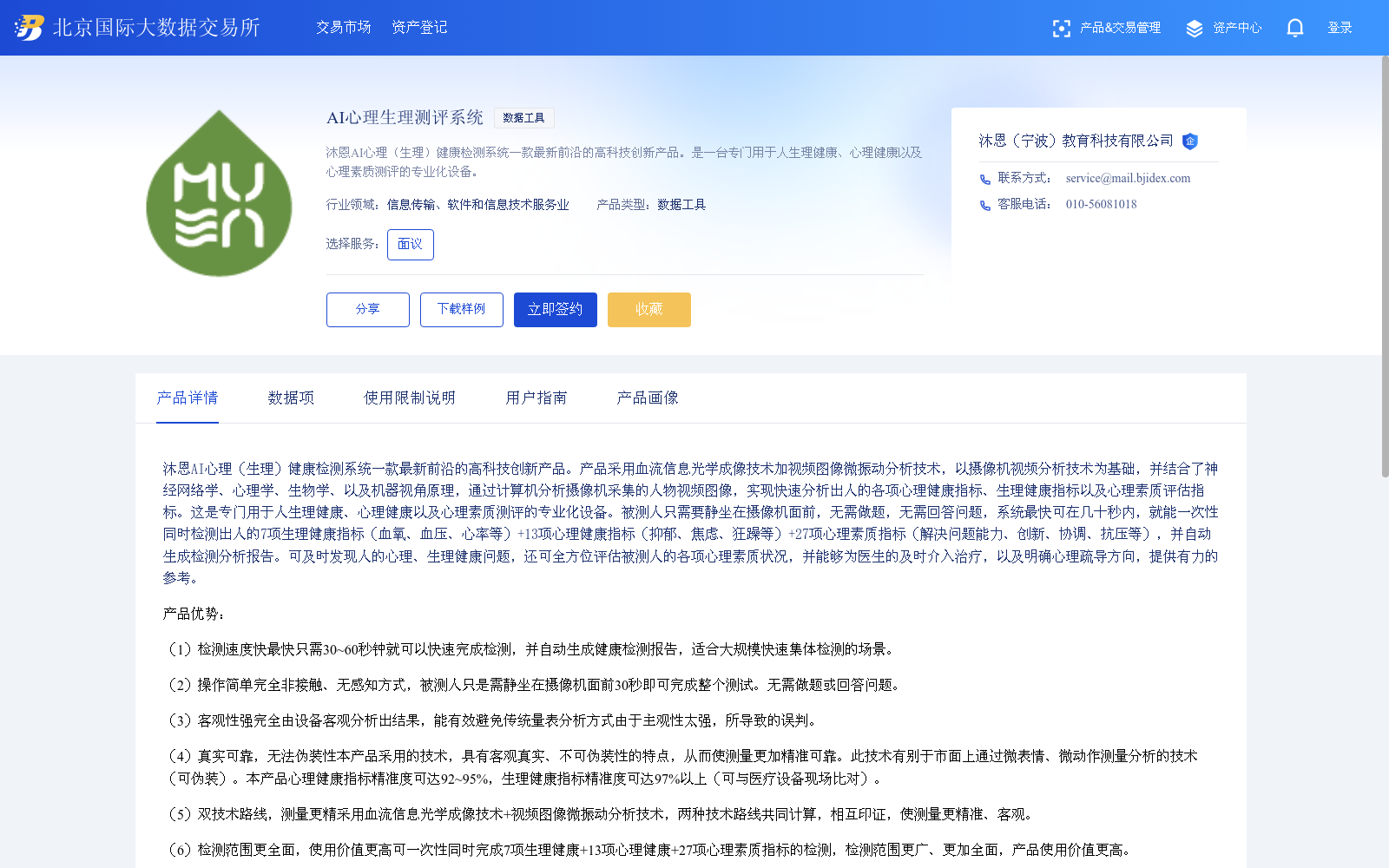Click the 分享 button
The image size is (1389, 868).
click(368, 310)
